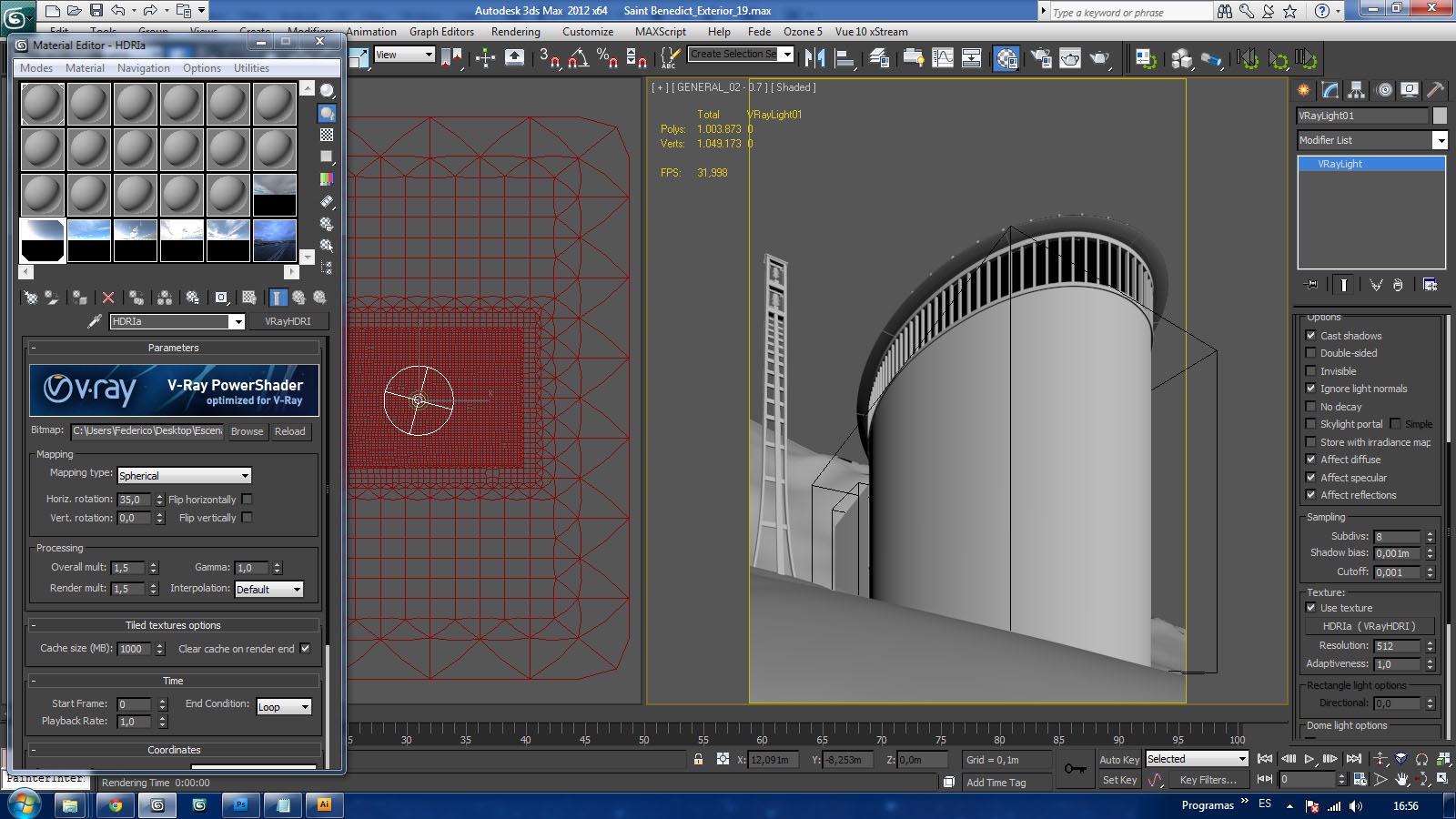Open the Angle Snap toggle
The height and width of the screenshot is (819, 1456).
578,58
